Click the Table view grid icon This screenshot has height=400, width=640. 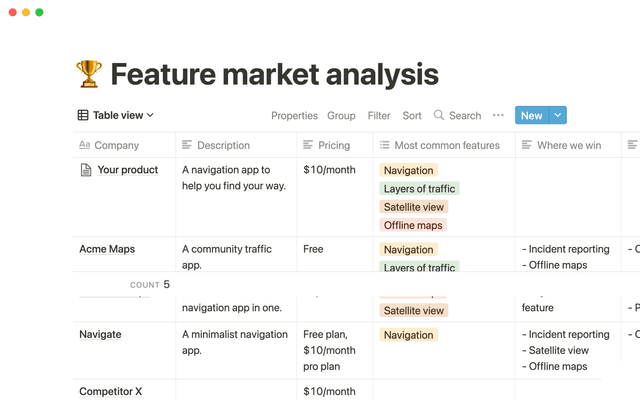(83, 116)
